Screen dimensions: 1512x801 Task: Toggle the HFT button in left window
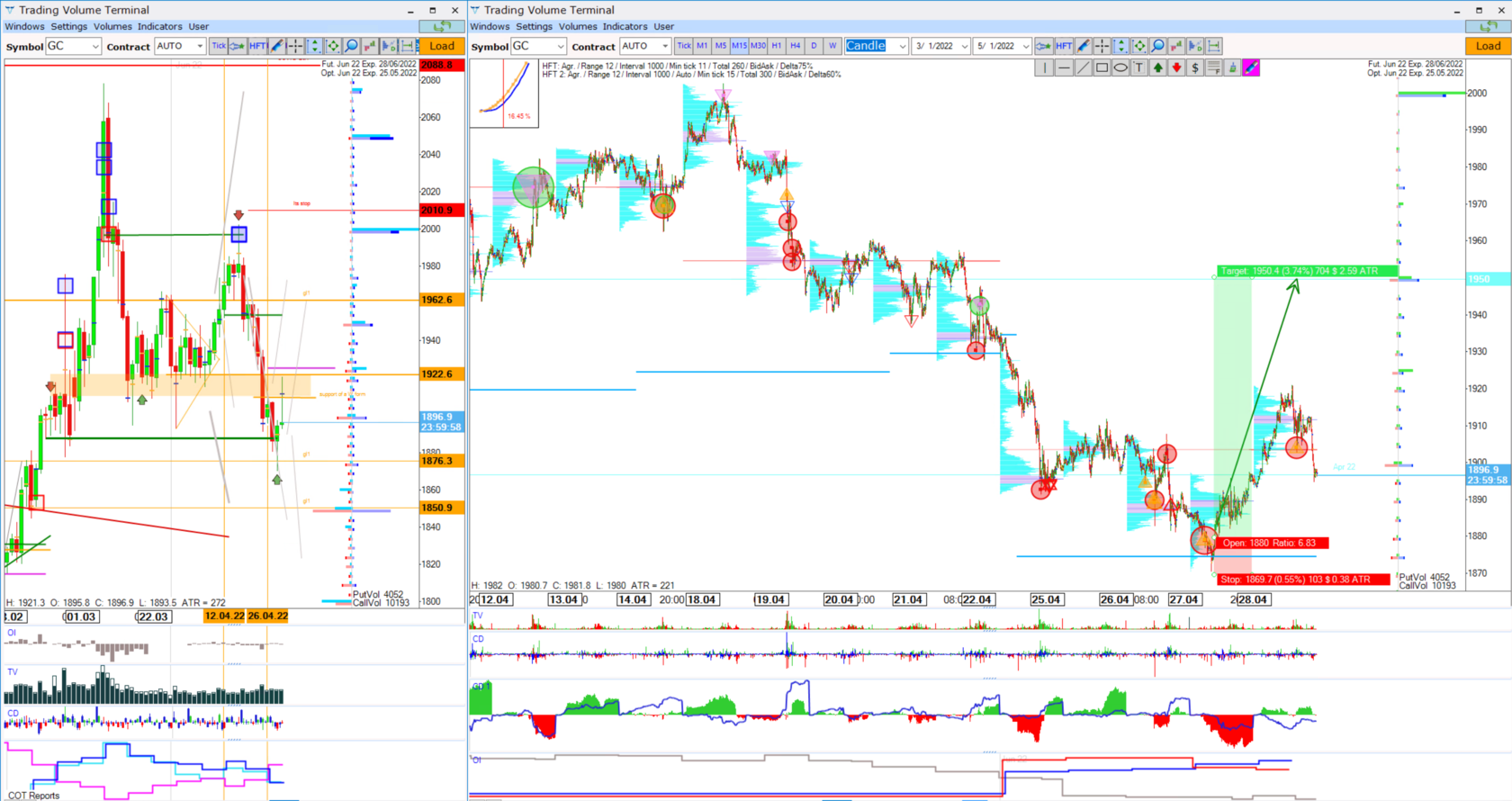coord(258,46)
